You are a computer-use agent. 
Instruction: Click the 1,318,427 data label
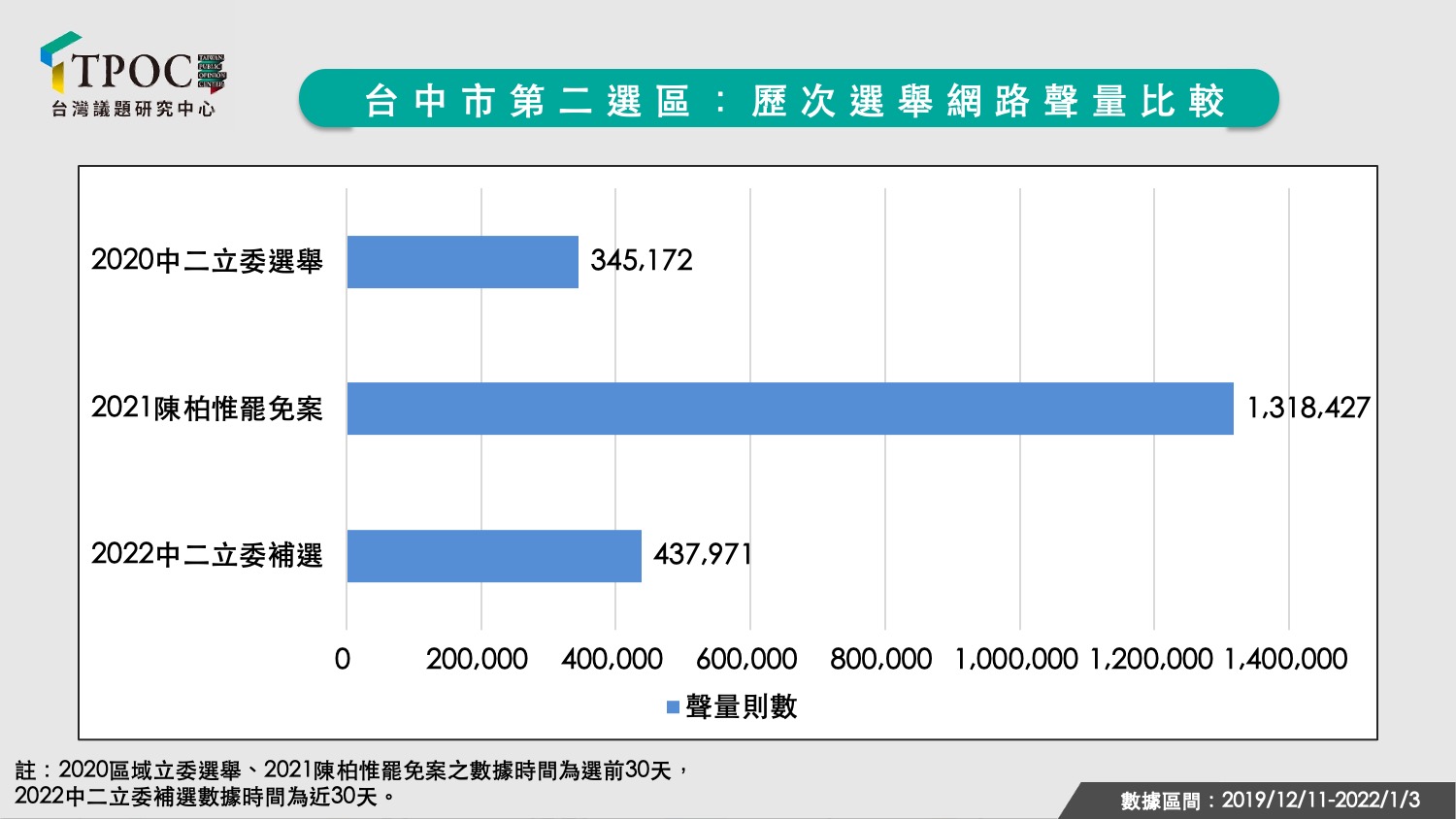[x=1308, y=408]
